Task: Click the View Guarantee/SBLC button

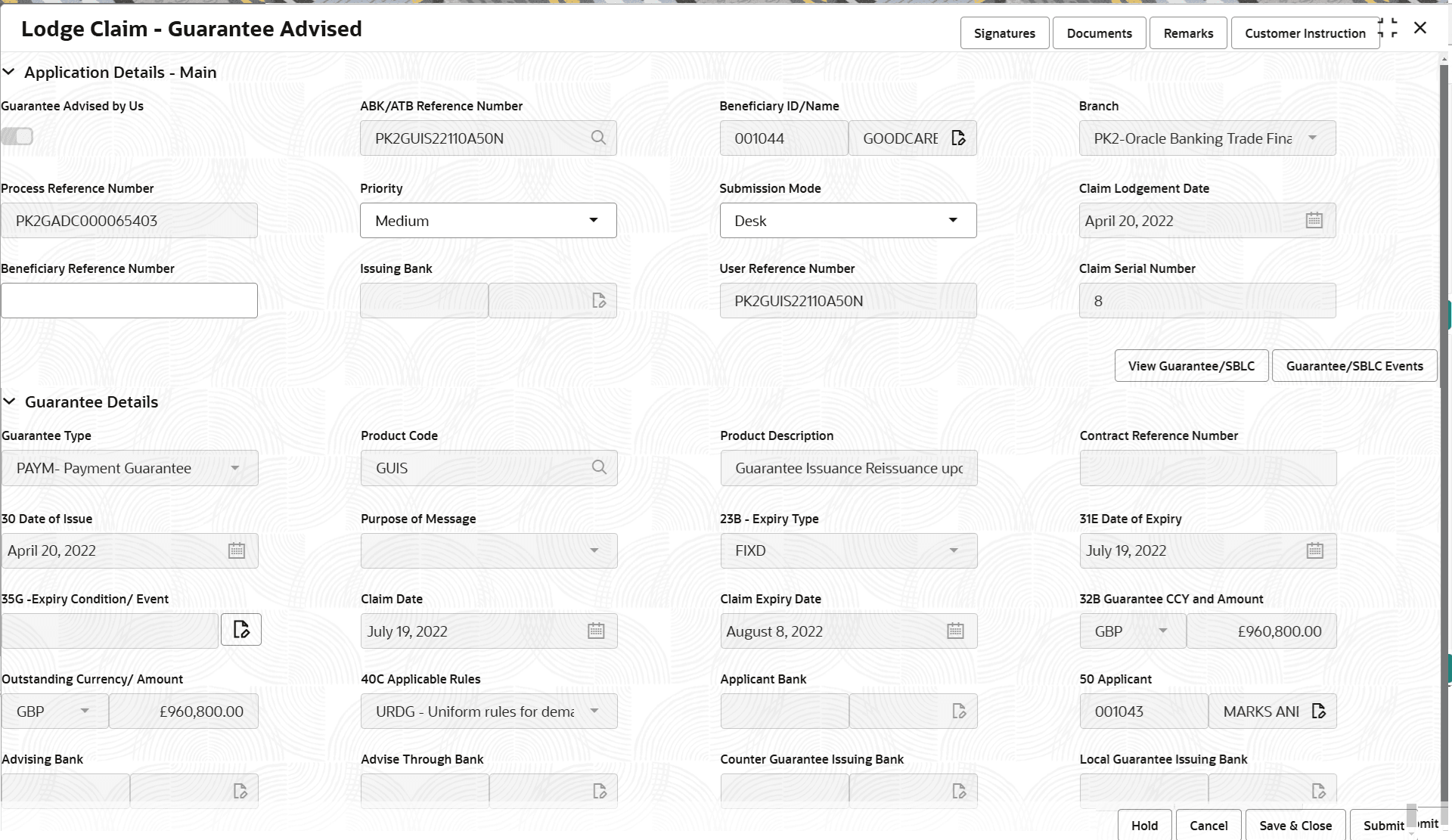Action: (x=1191, y=366)
